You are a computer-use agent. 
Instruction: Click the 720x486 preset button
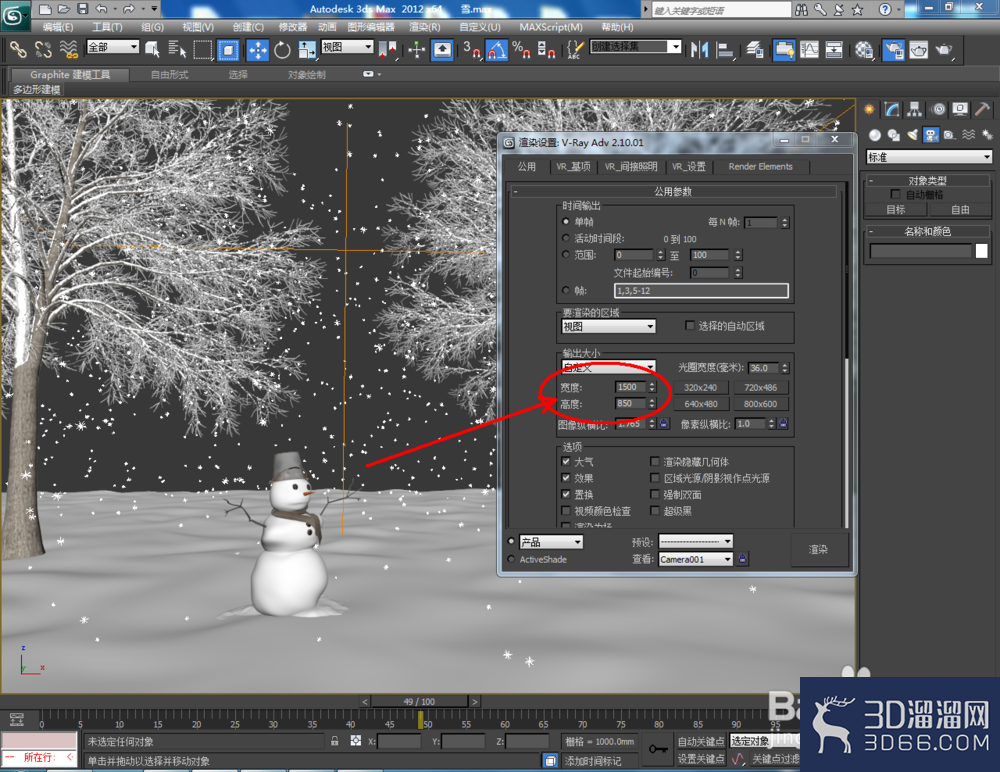point(760,387)
